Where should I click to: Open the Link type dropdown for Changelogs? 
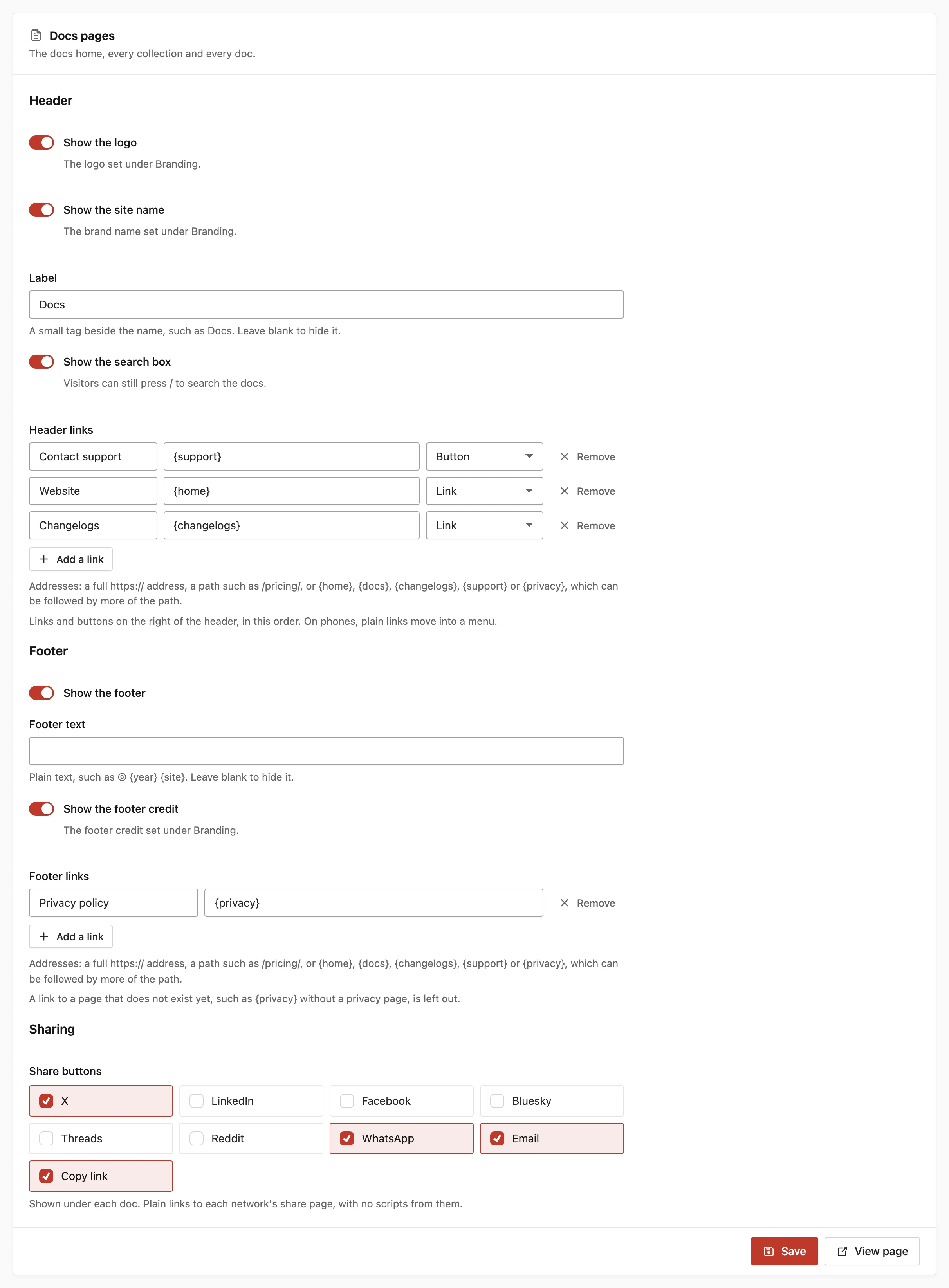click(484, 526)
